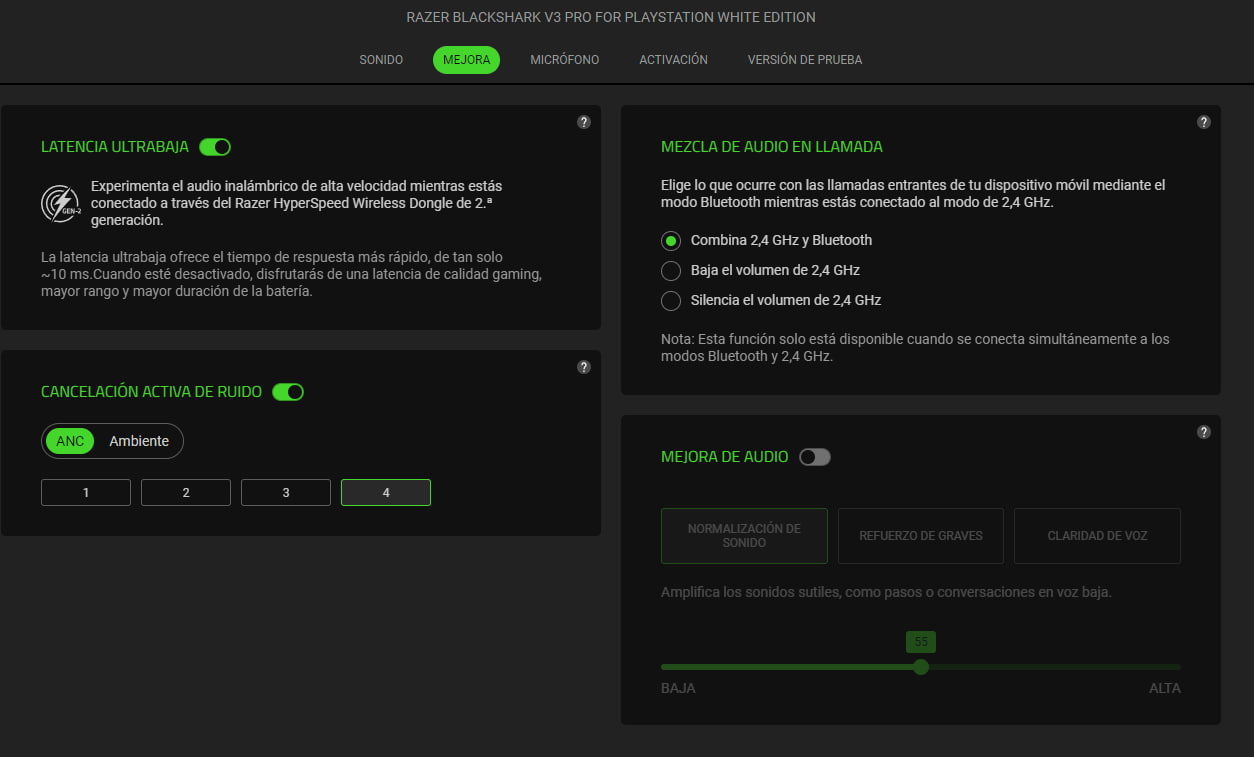Enable the Mejora de Audio switch
Screen dimensions: 1254x757
[x=815, y=457]
